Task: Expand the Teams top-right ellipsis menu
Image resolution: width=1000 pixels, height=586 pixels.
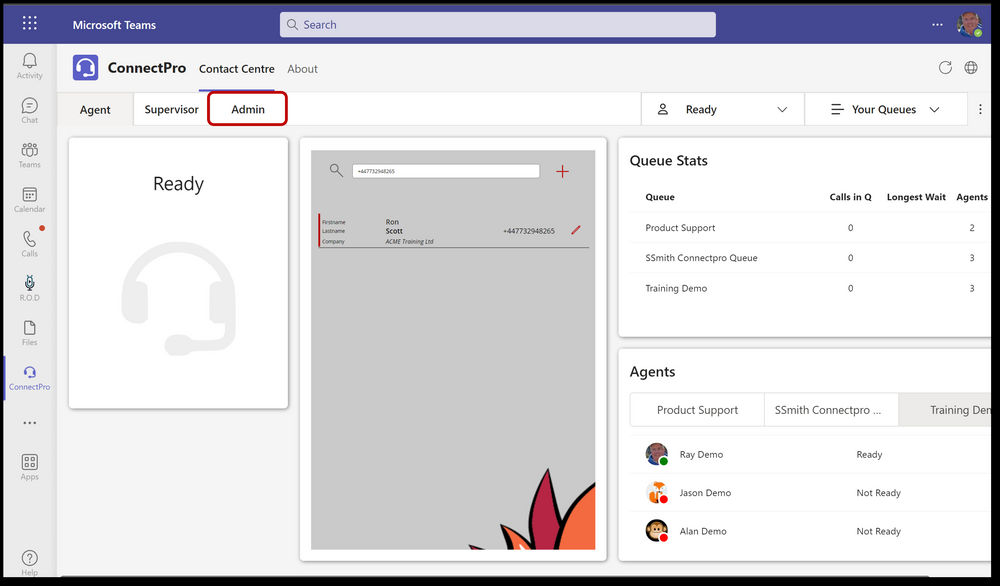Action: (x=936, y=22)
